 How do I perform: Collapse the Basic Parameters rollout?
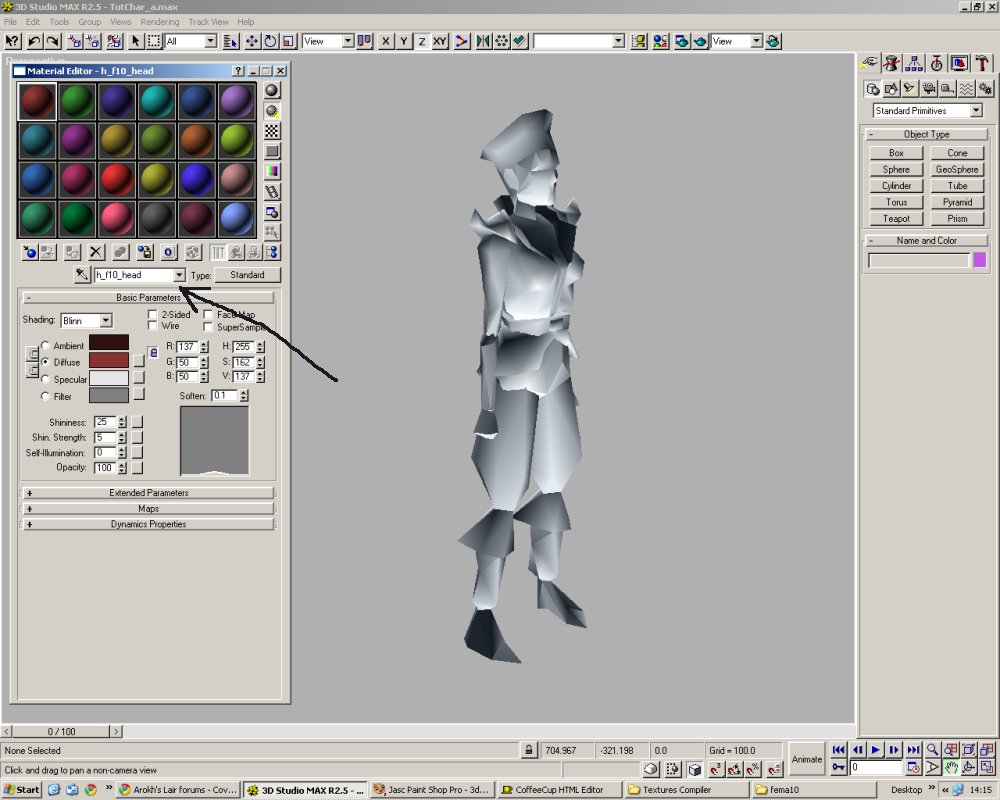(149, 297)
